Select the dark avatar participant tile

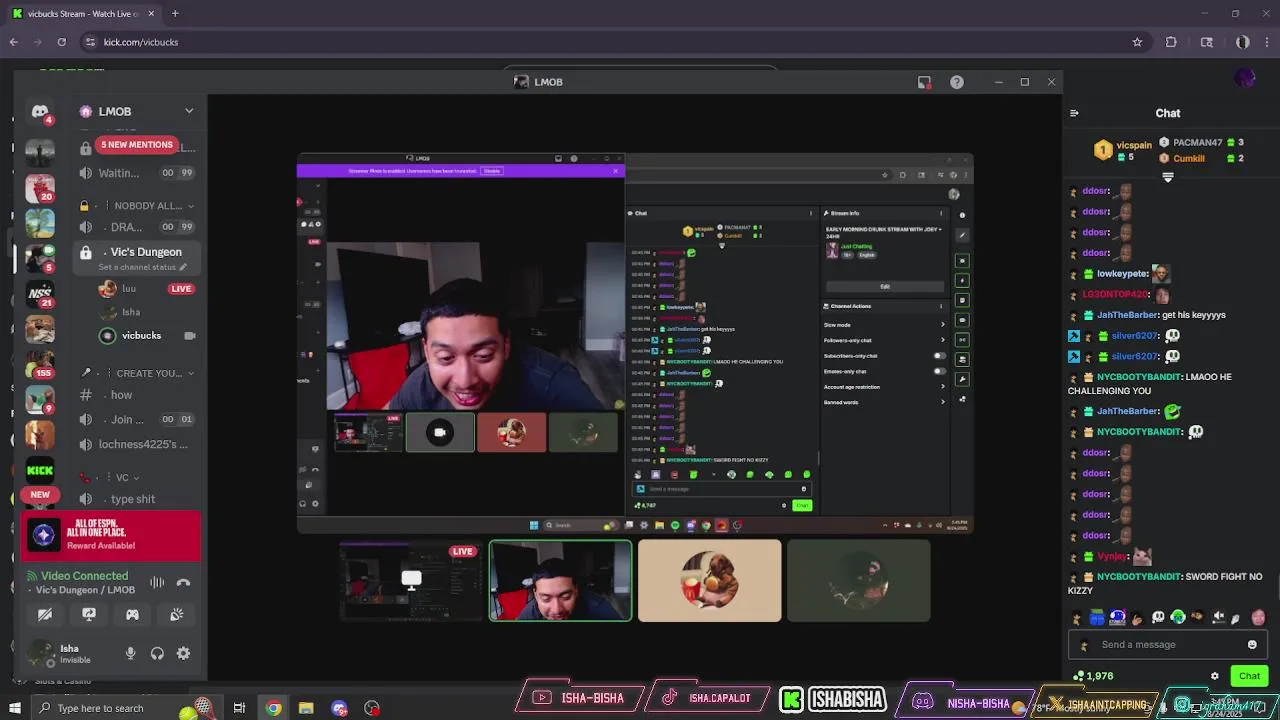(858, 581)
